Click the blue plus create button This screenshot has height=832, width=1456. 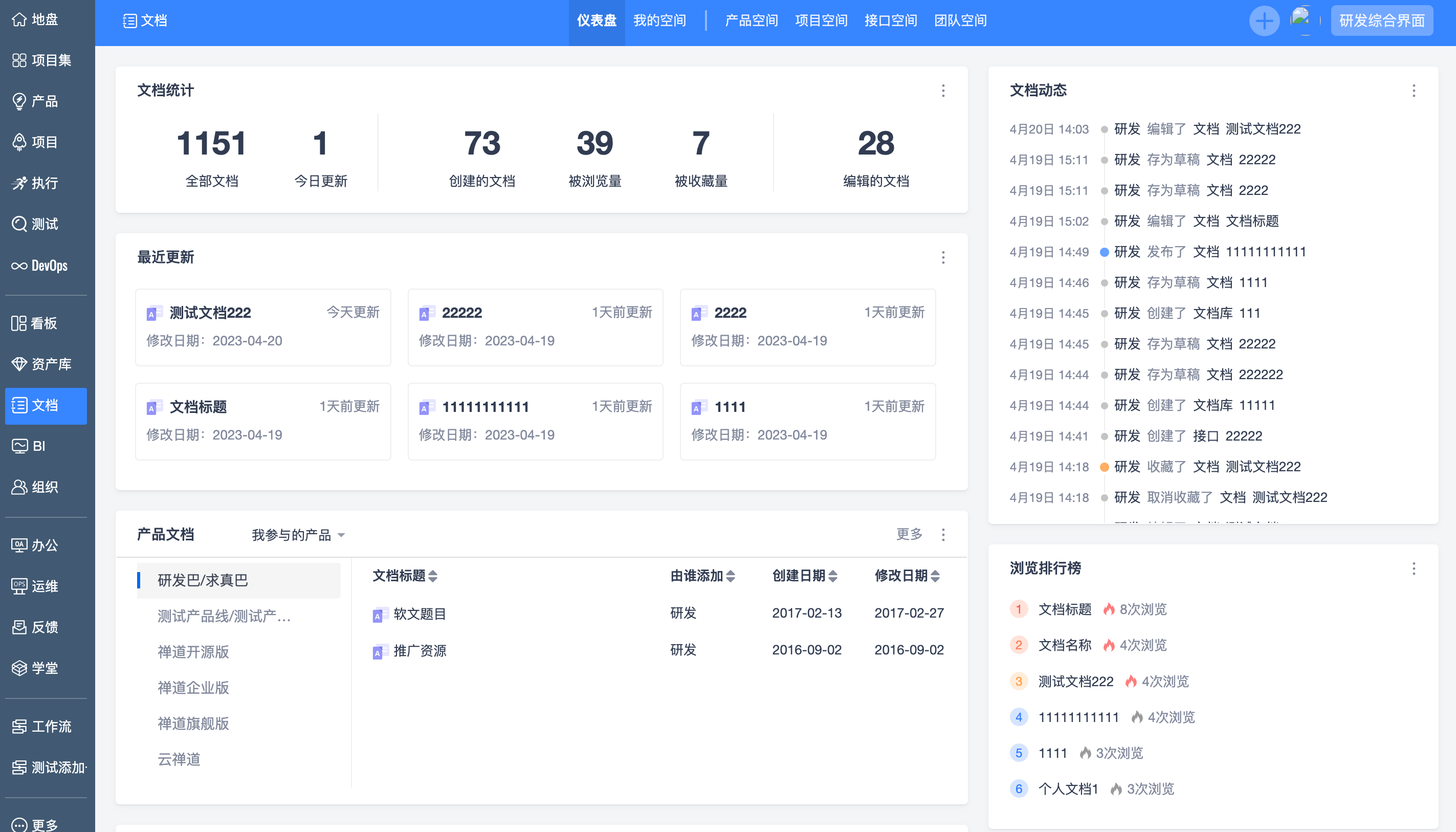(1264, 21)
